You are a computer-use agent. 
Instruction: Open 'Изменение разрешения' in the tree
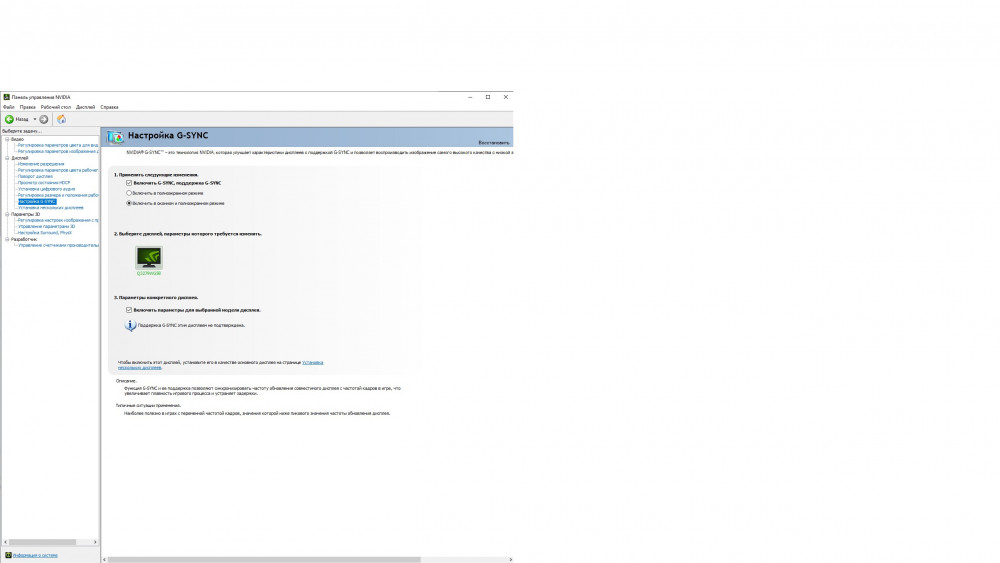(41, 164)
